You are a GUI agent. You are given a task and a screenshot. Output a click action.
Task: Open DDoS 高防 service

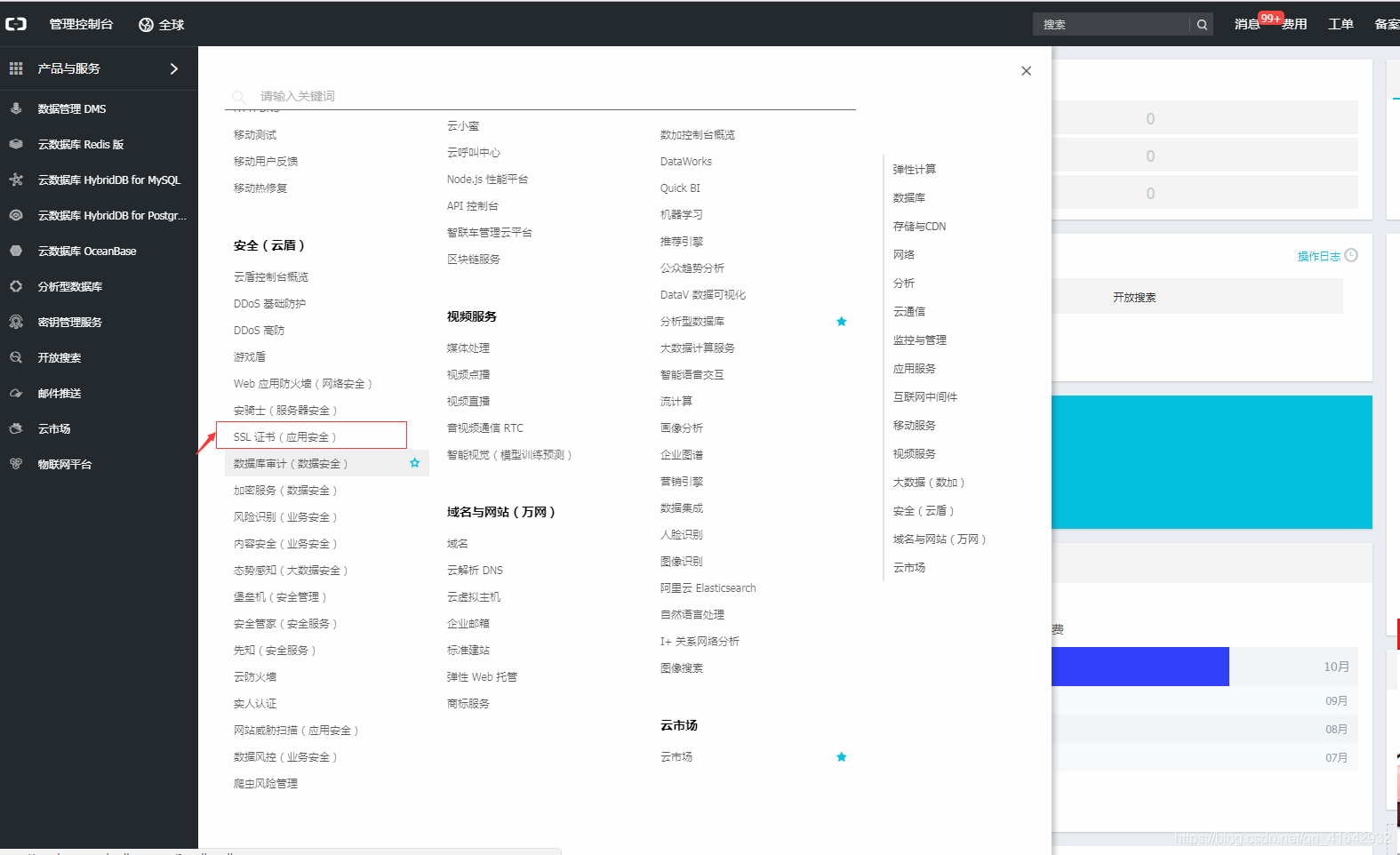pyautogui.click(x=259, y=330)
